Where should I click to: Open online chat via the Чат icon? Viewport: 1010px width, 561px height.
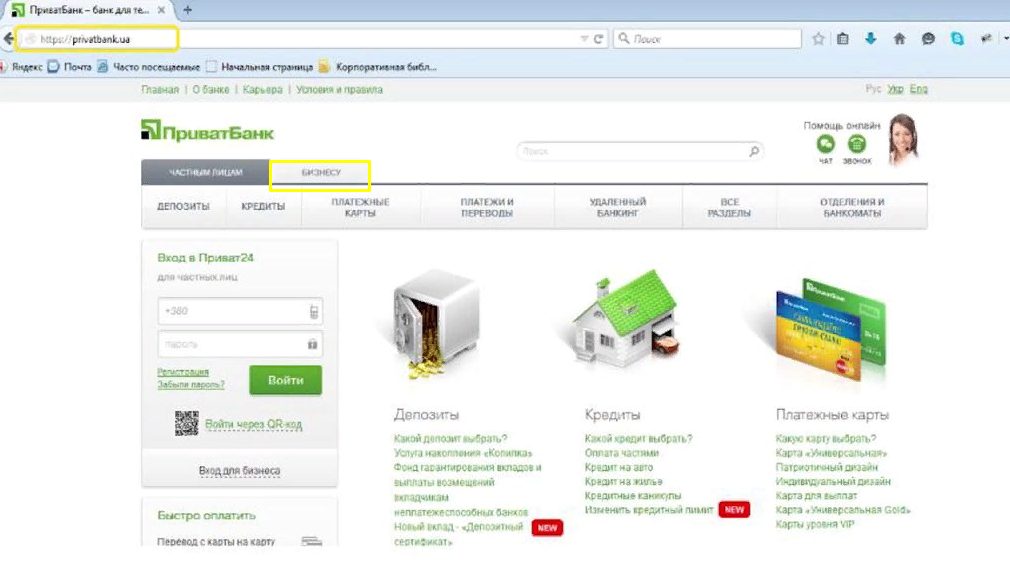[826, 145]
